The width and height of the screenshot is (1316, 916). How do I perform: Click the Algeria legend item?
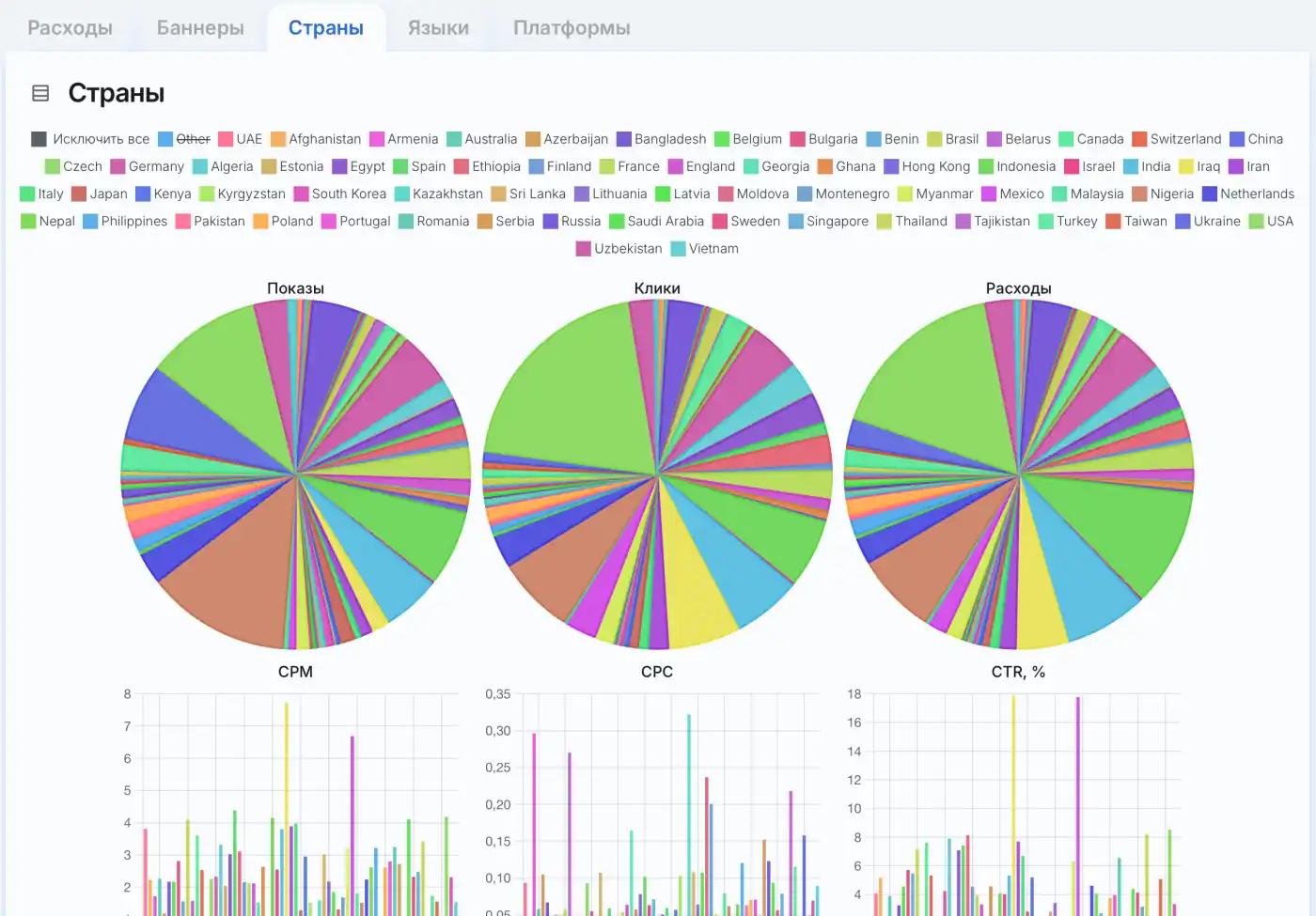223,166
